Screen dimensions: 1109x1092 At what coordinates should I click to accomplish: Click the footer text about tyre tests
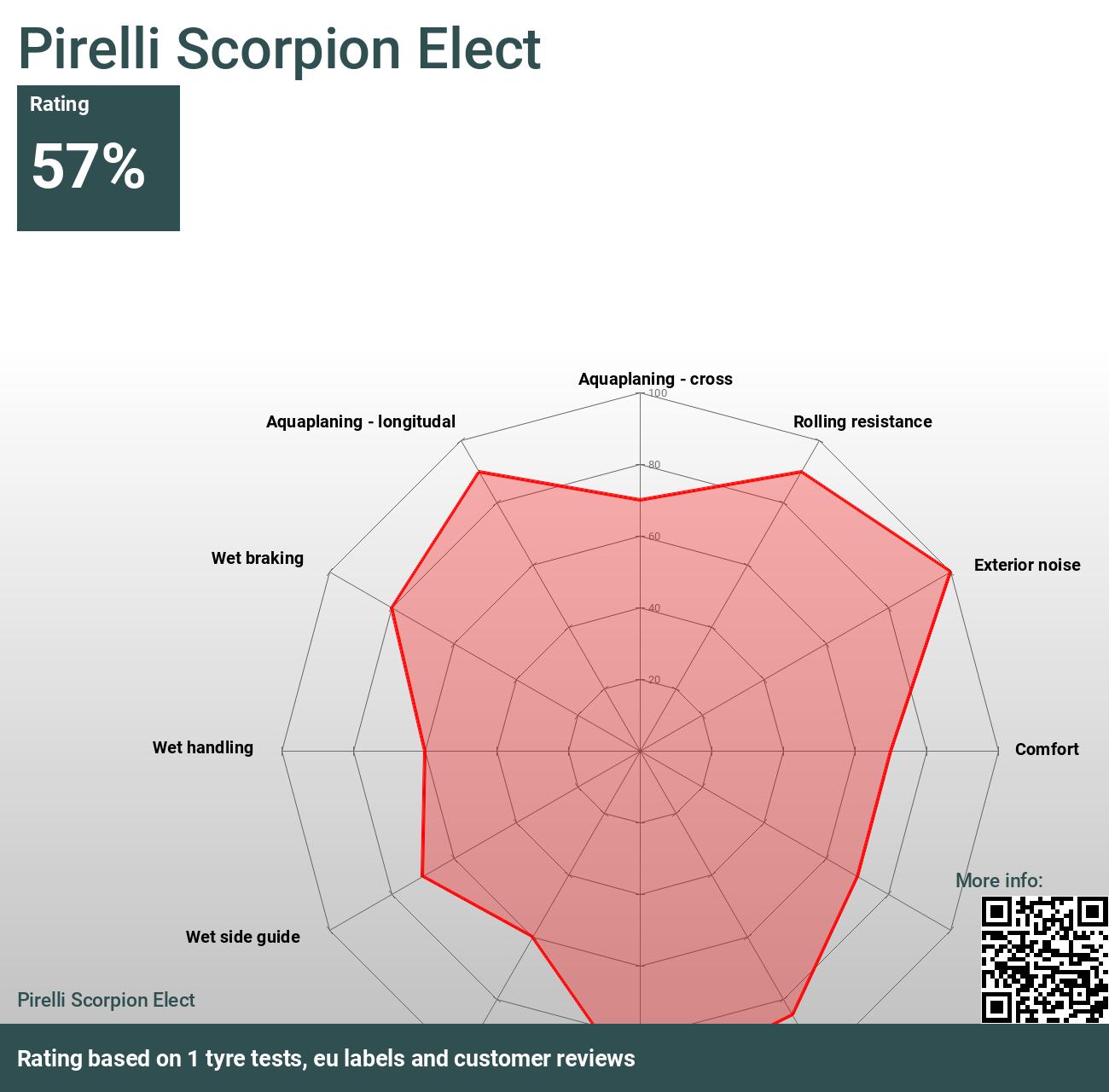pos(326,1059)
